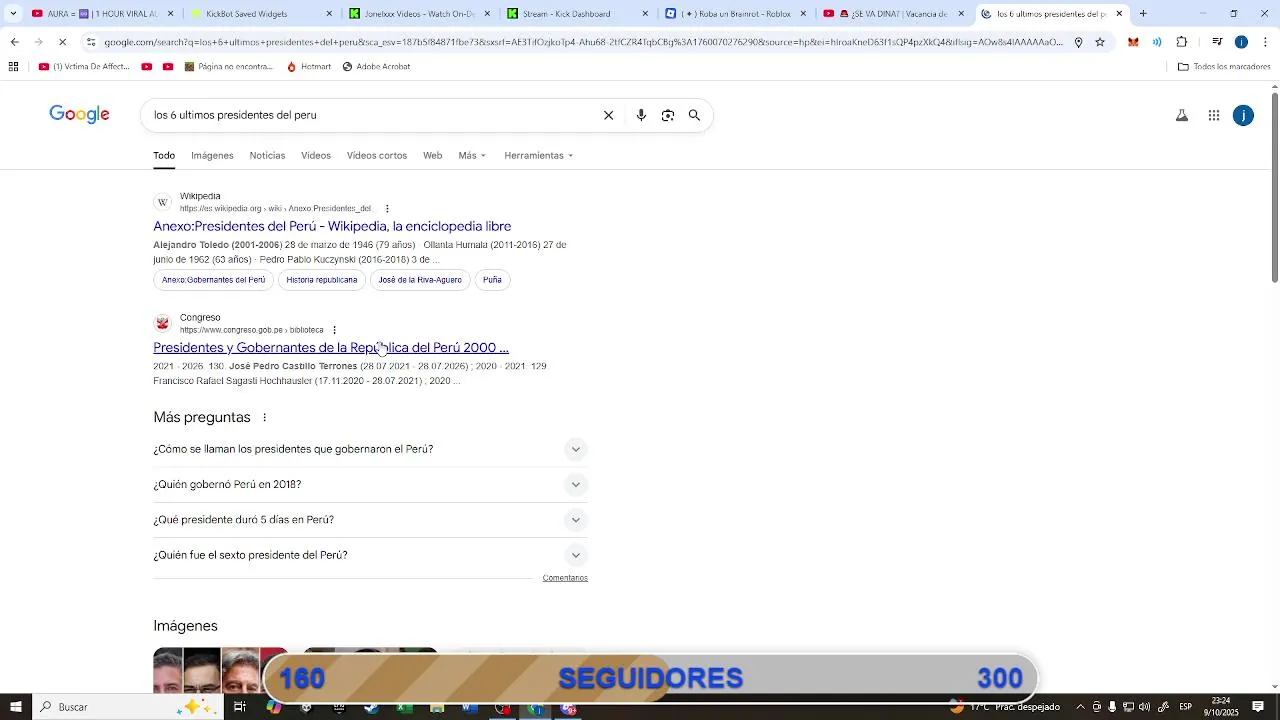Clear the search box with the X icon
The height and width of the screenshot is (720, 1280).
point(608,115)
